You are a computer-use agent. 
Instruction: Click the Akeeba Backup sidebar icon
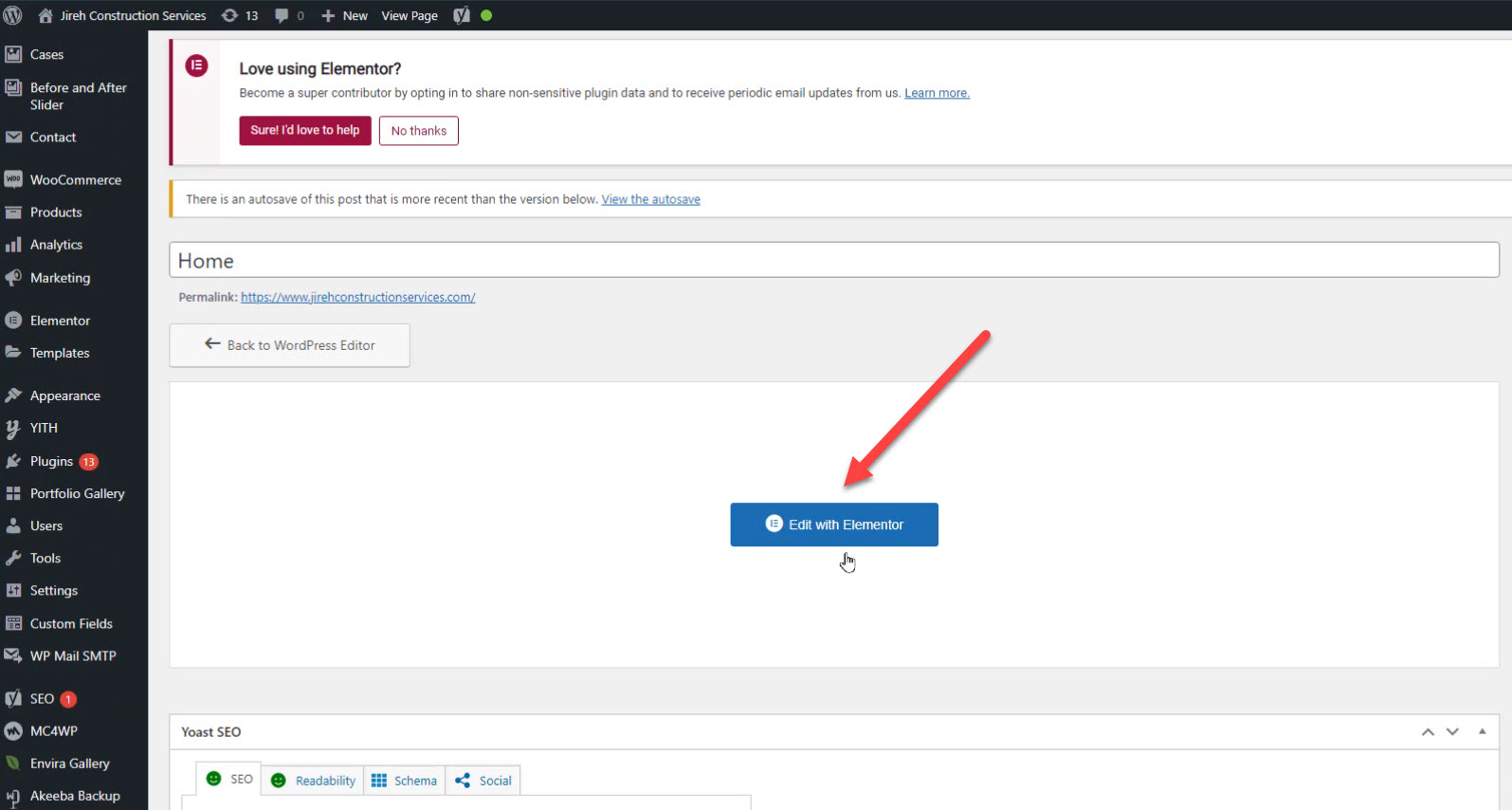pyautogui.click(x=13, y=797)
